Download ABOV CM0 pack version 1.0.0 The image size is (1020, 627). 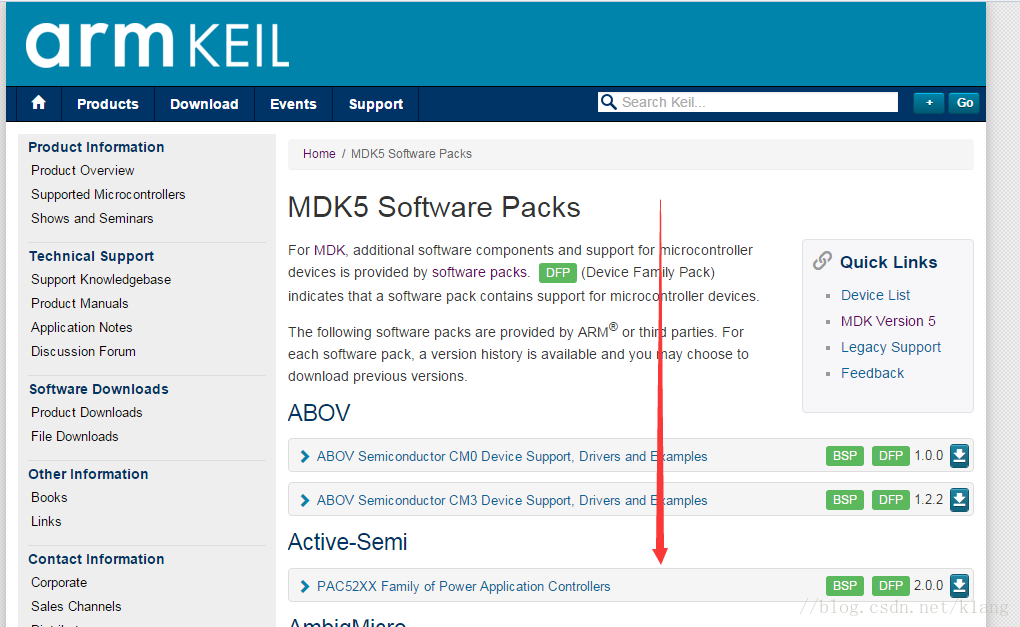(960, 456)
